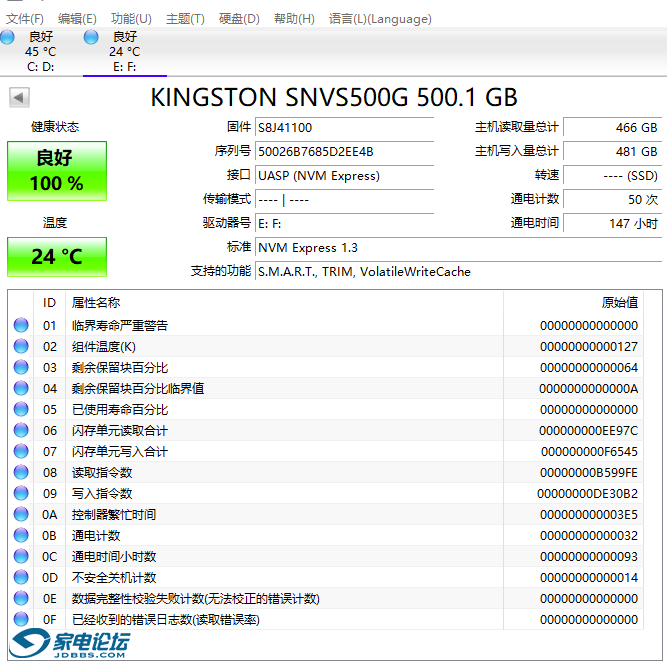Click the status dot for attribute 0F
The image size is (667, 669).
click(x=21, y=619)
